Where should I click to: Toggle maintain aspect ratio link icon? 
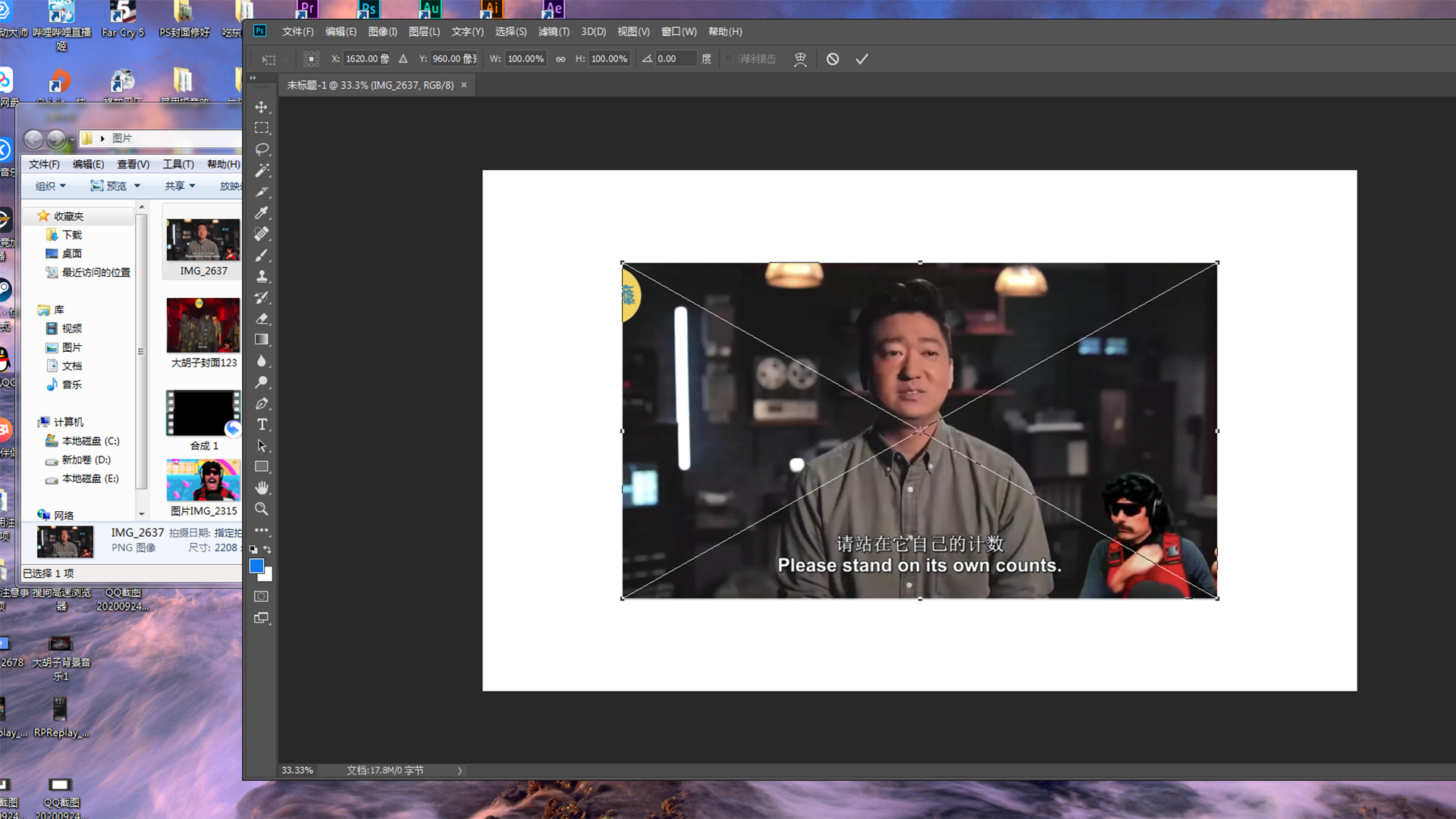pos(560,59)
